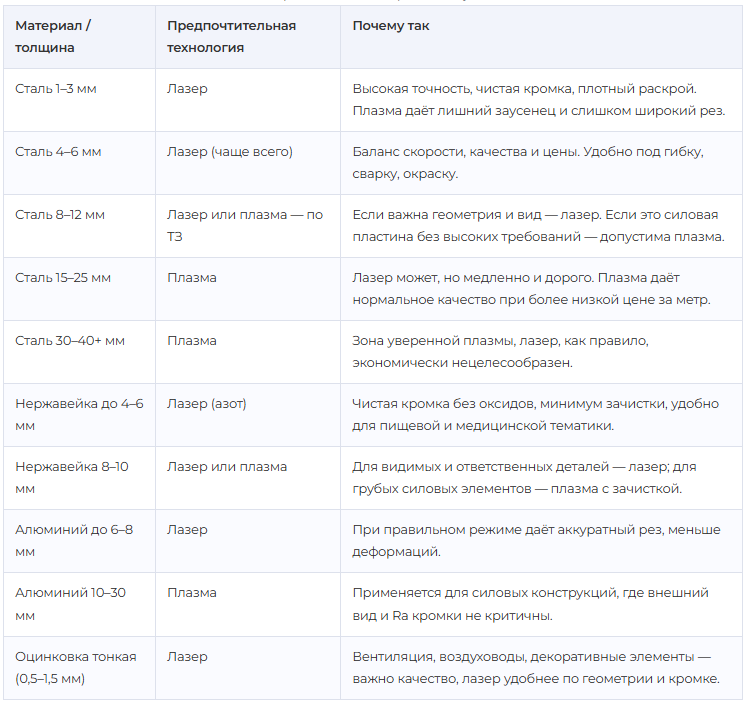This screenshot has width=750, height=710.
Task: Click the "Сталь 8–12 мм" cell
Action: pyautogui.click(x=60, y=215)
